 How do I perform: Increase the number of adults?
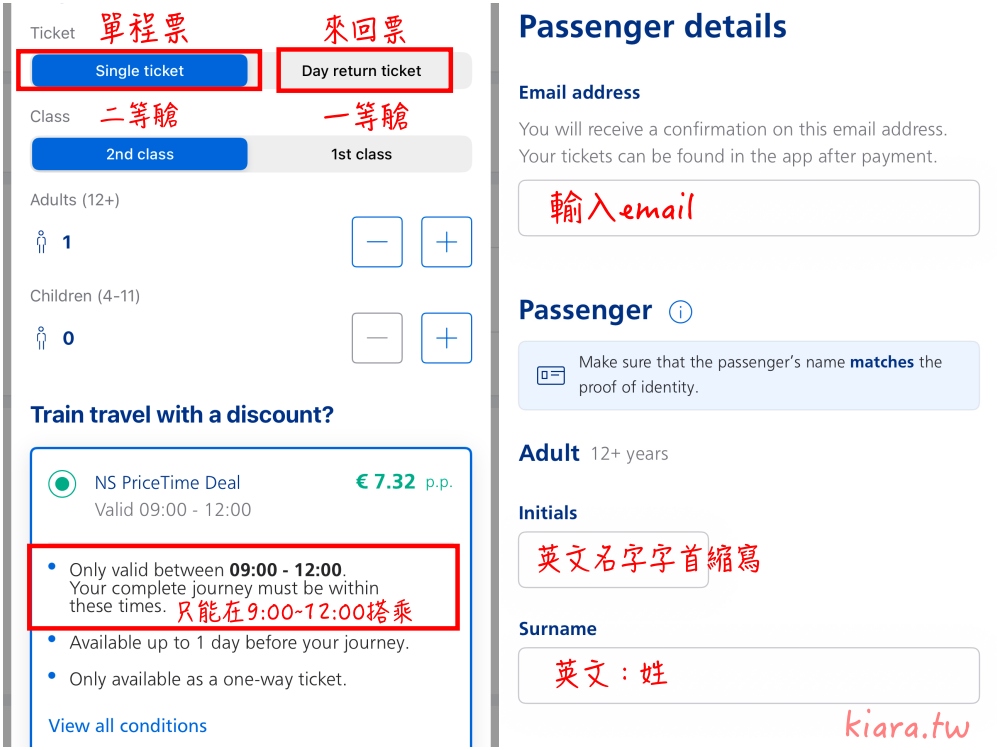coord(446,242)
